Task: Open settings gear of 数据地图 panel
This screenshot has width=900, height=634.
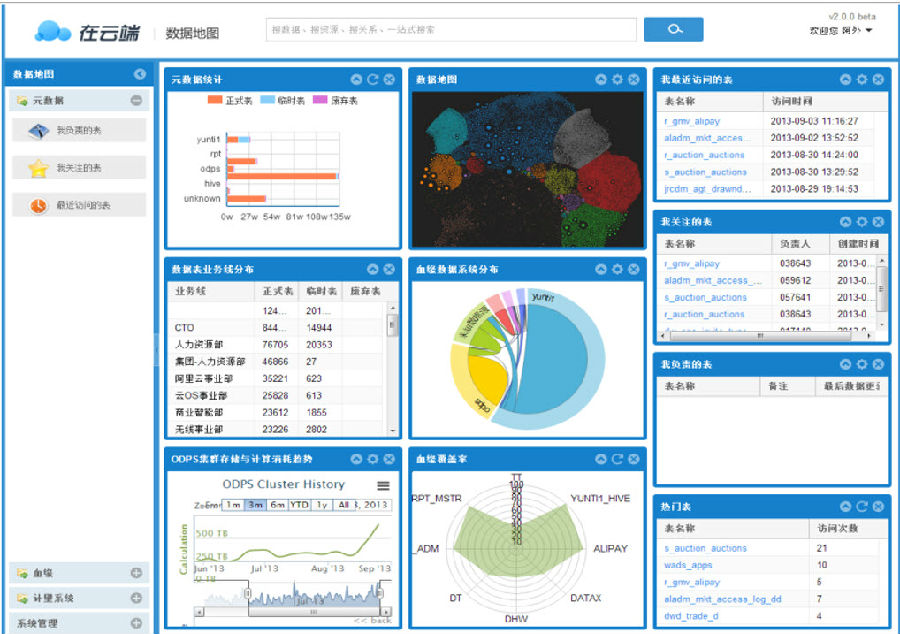Action: (x=617, y=80)
